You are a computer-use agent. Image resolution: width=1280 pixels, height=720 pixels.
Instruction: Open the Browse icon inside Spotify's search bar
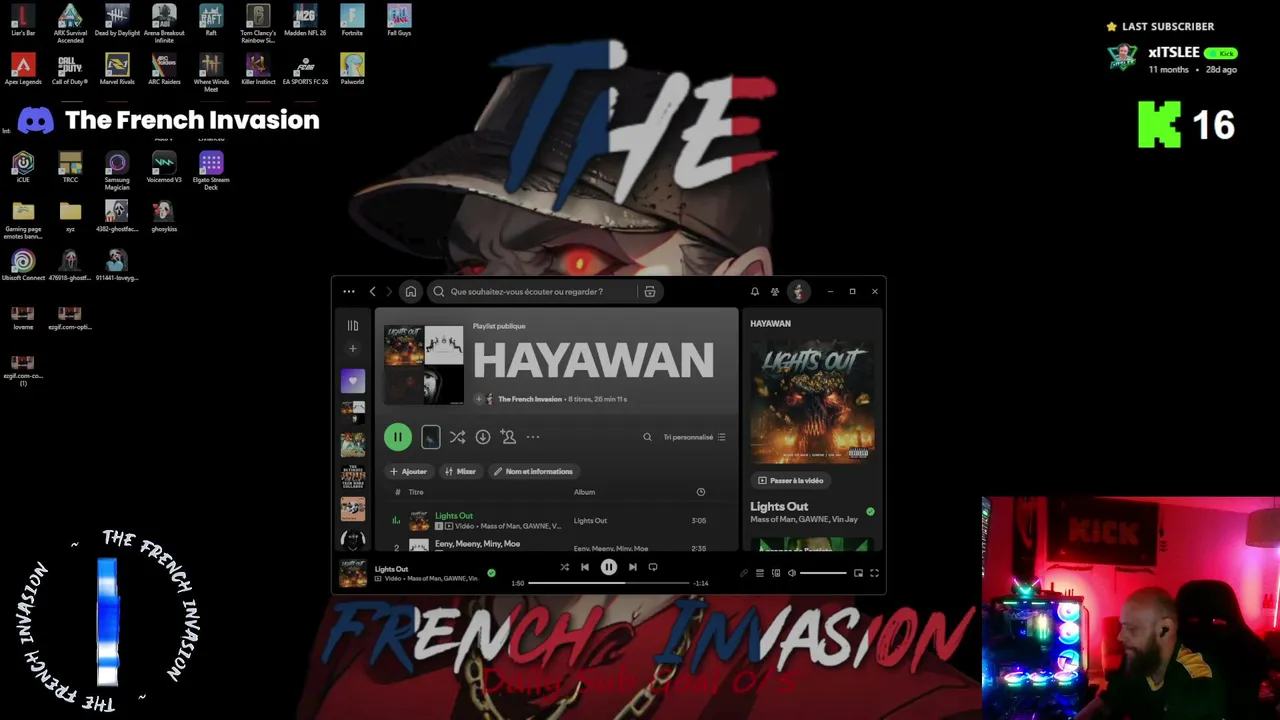650,292
